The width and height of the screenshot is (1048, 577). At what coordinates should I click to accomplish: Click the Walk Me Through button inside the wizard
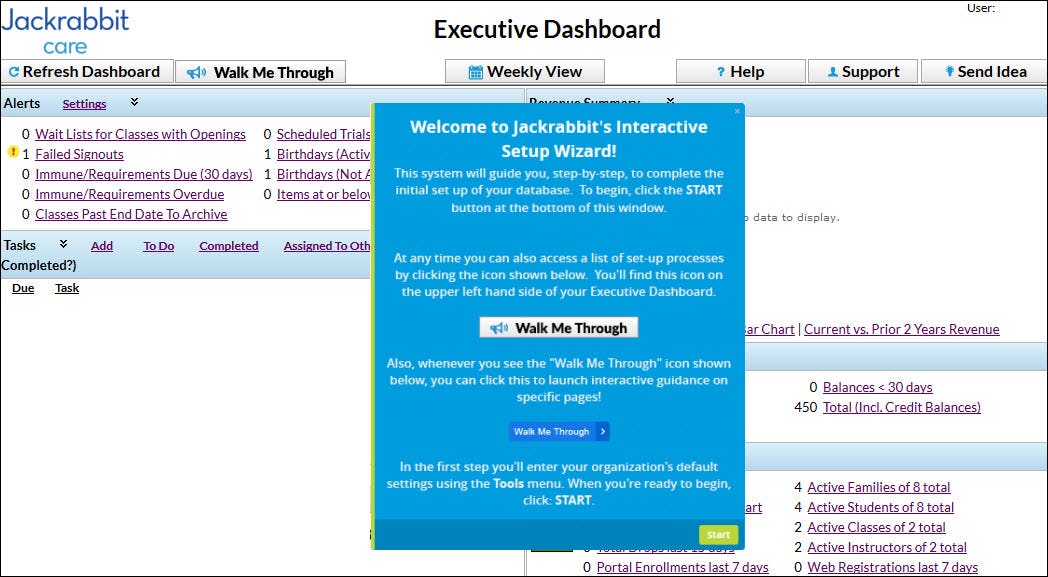pyautogui.click(x=558, y=327)
